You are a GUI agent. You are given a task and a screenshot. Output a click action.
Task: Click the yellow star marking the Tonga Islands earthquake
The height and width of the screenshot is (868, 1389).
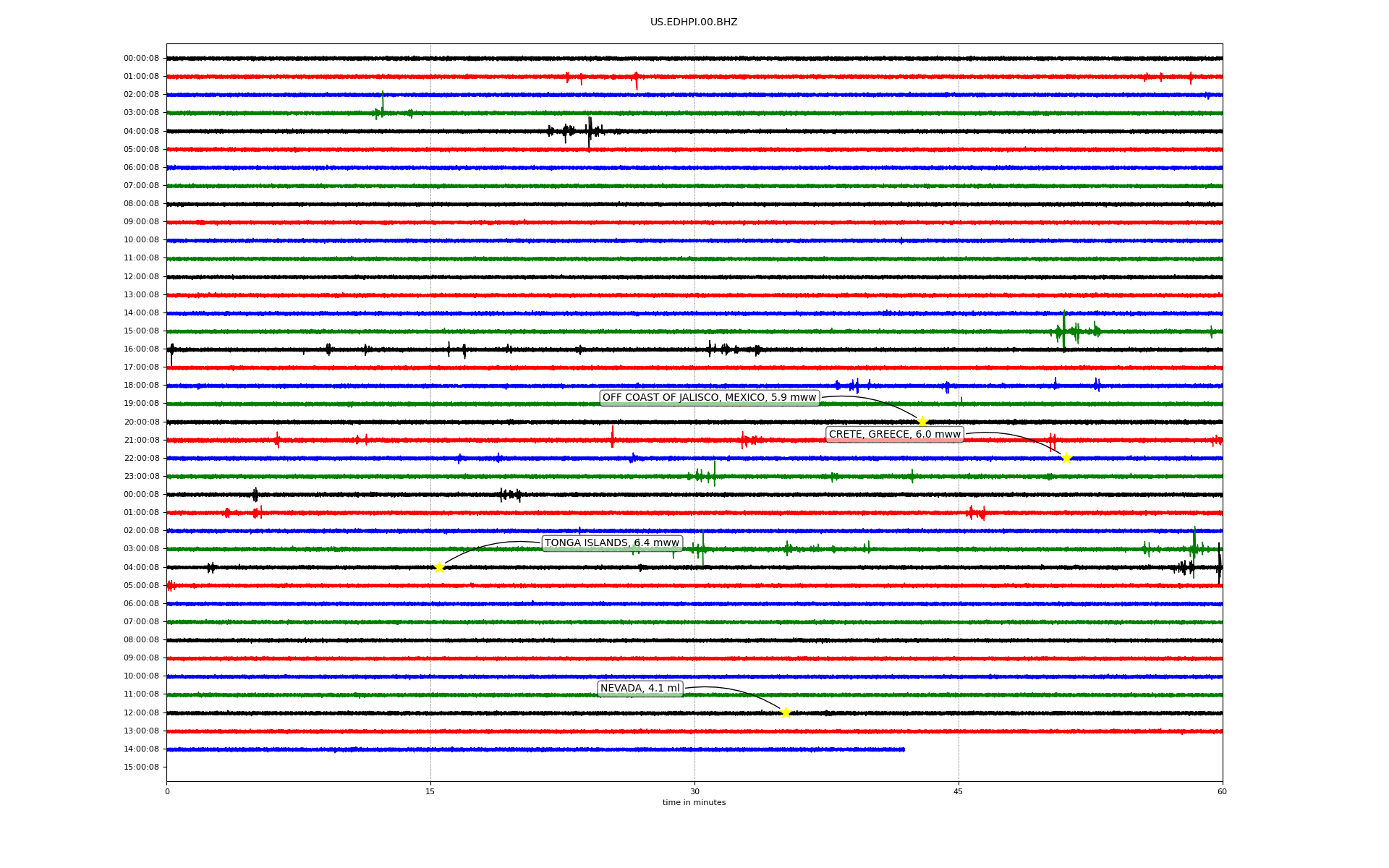point(439,567)
